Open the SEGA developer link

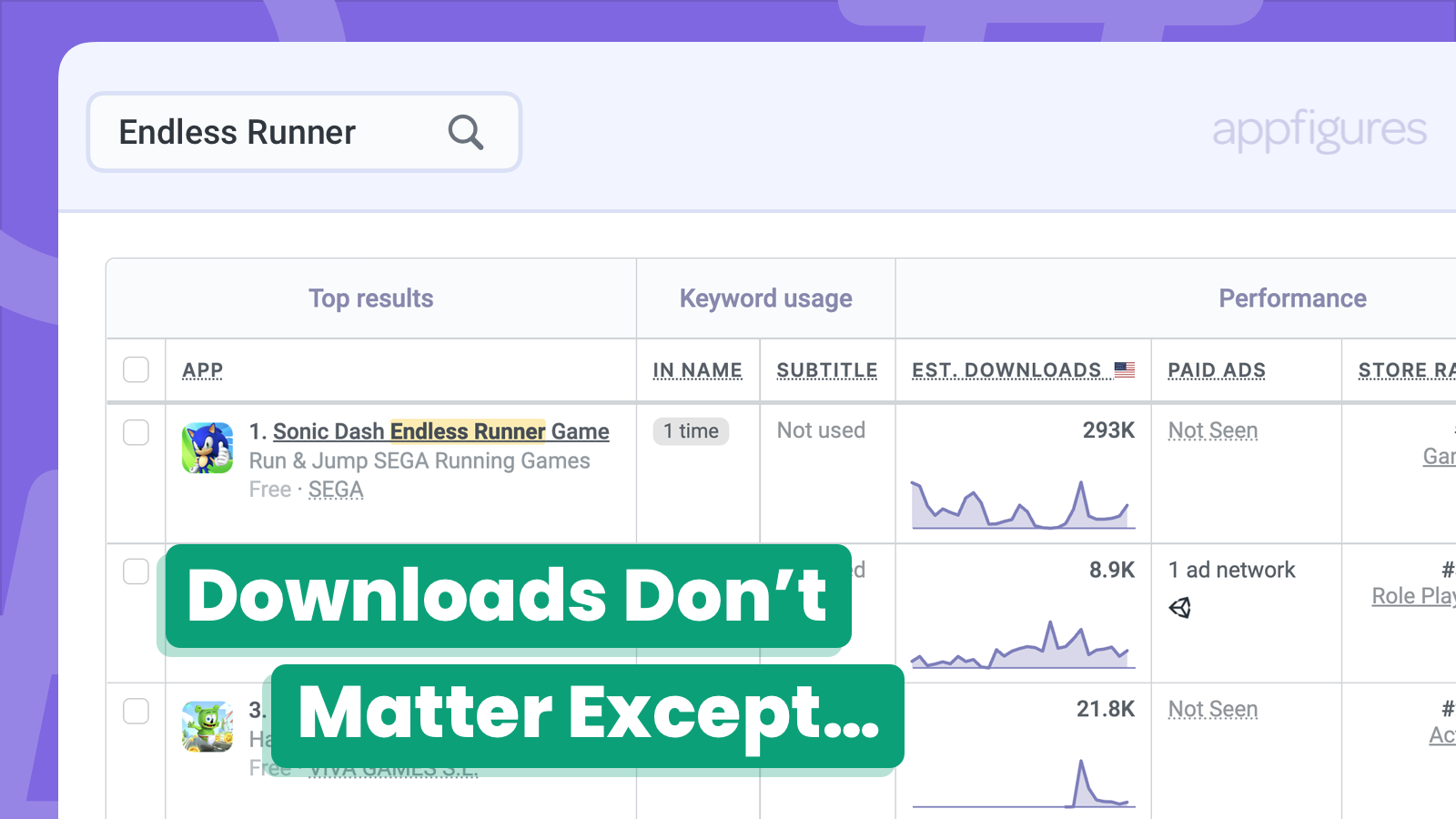click(x=336, y=490)
